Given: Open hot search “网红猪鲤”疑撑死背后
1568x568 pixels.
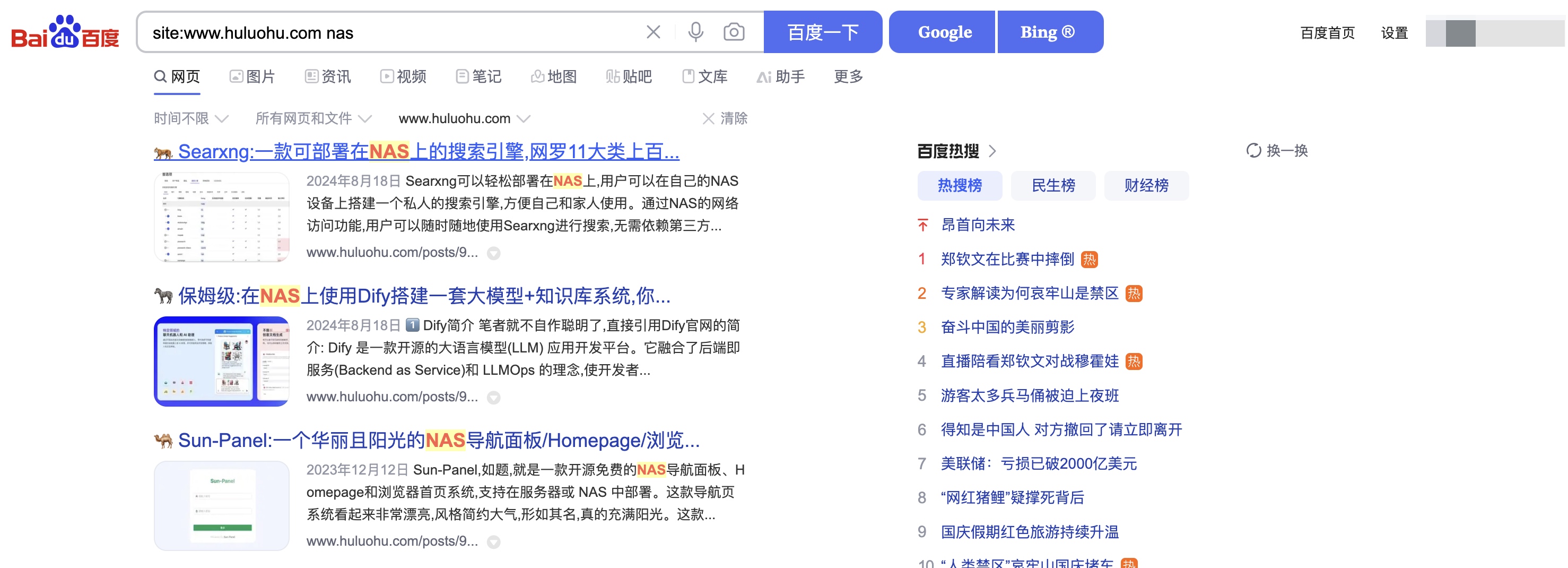Looking at the screenshot, I should click(1012, 498).
